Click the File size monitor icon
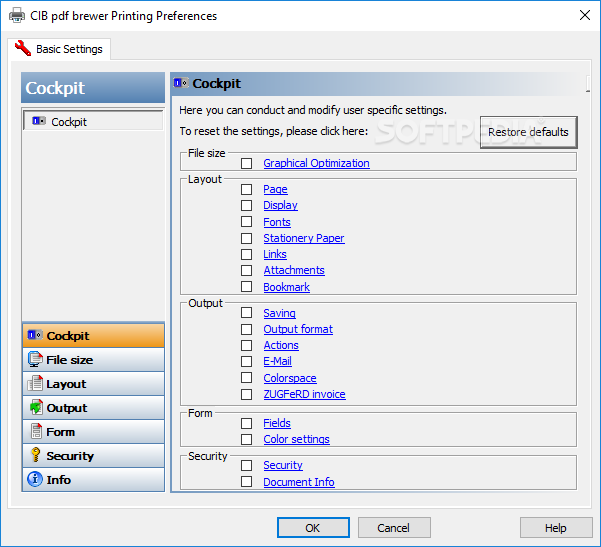This screenshot has height=547, width=601. click(x=35, y=360)
